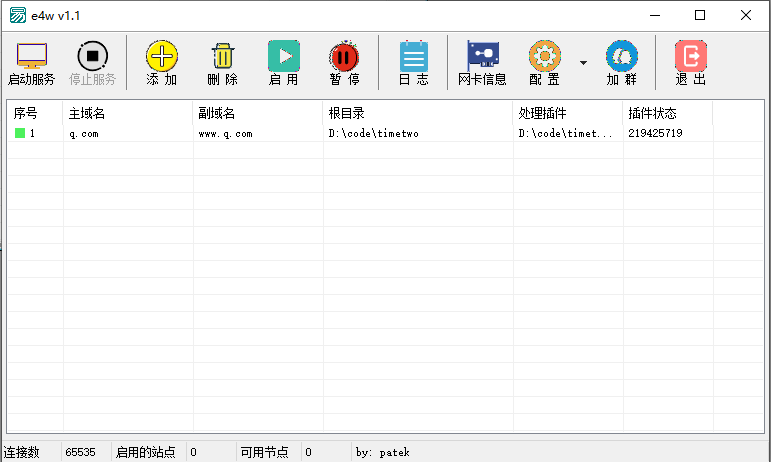771x462 pixels.
Task: Click the 删除 (Delete) trash icon
Action: [222, 57]
